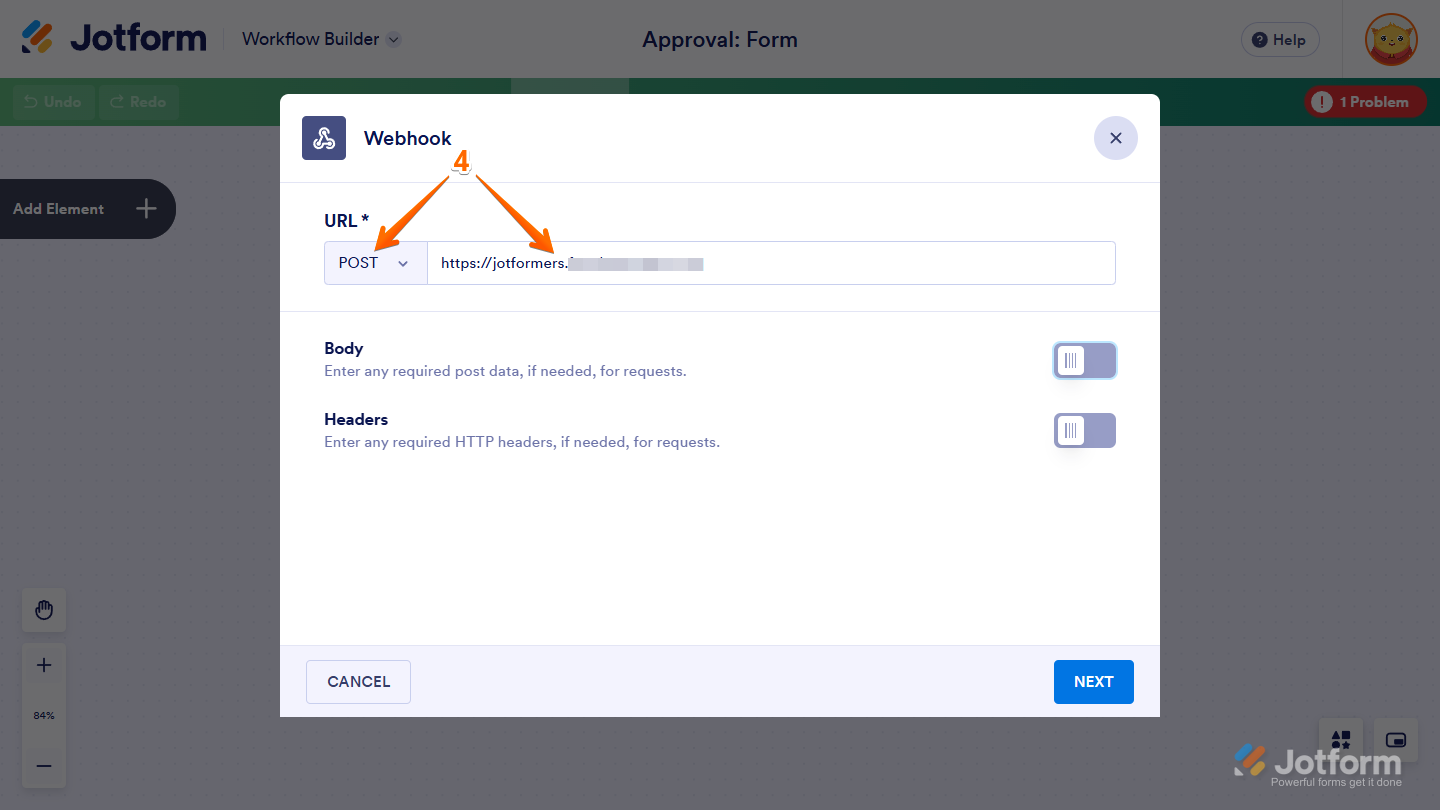
Task: Click the Webhook icon in the dialog header
Action: pyautogui.click(x=323, y=137)
